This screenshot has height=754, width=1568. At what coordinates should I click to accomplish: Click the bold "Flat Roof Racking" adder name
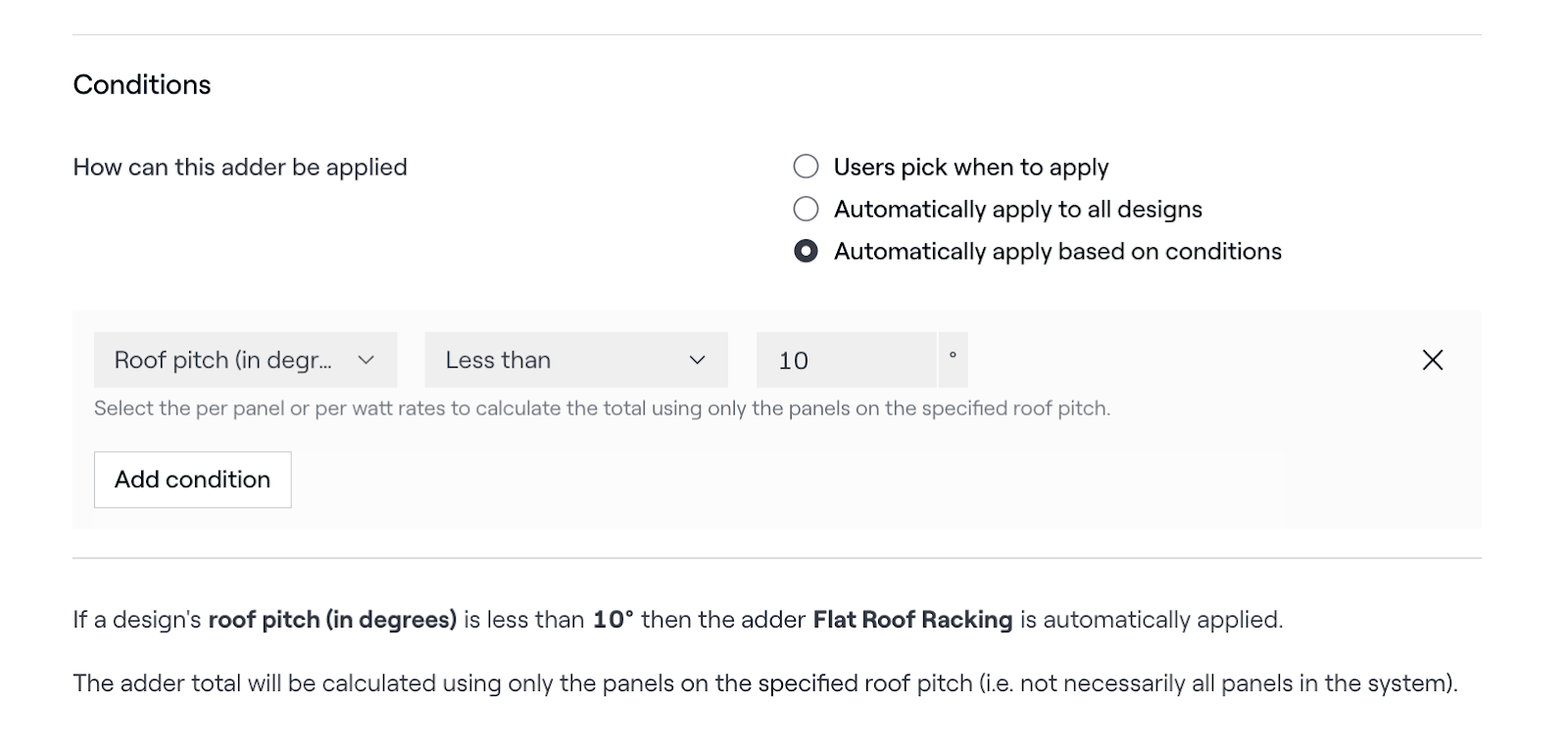click(x=912, y=620)
